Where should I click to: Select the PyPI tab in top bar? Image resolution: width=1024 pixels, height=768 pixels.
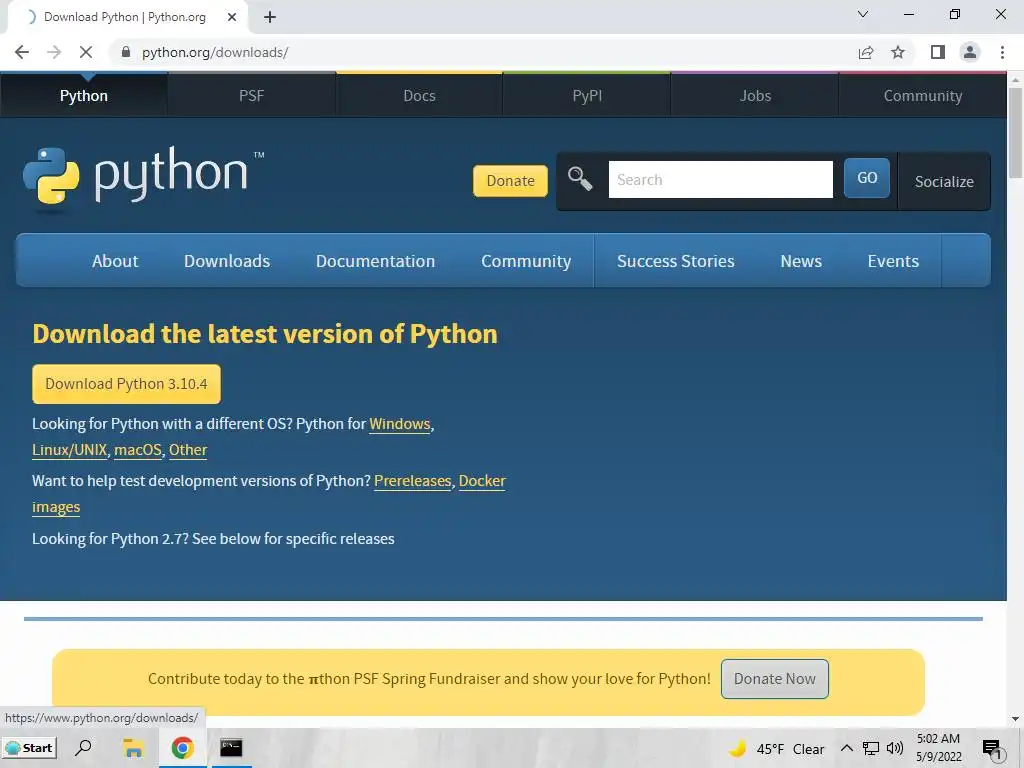point(587,95)
